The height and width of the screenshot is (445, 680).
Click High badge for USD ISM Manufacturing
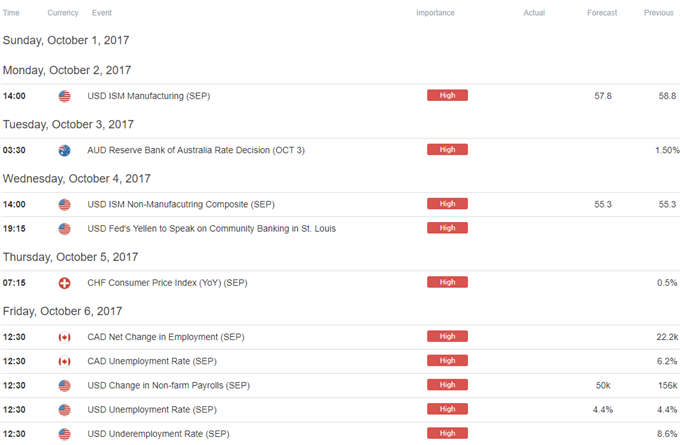(447, 95)
